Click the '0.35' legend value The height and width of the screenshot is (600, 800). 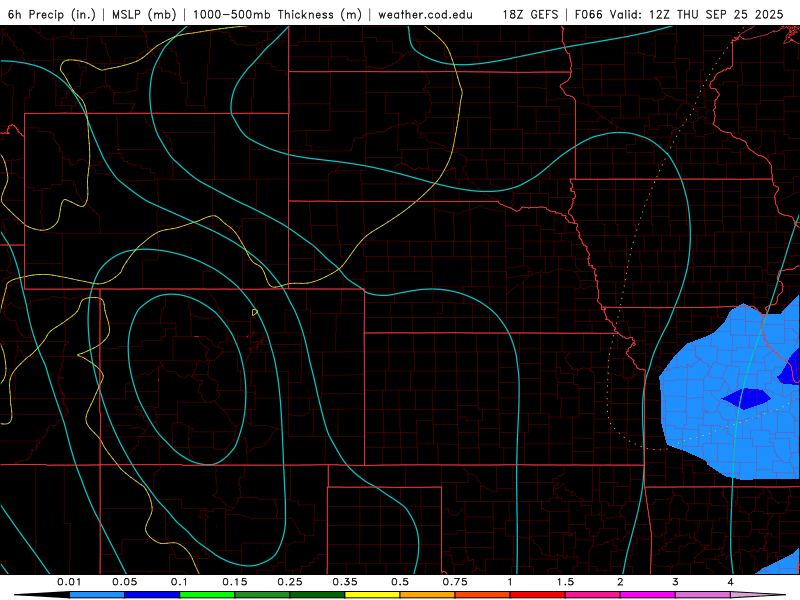coord(345,582)
